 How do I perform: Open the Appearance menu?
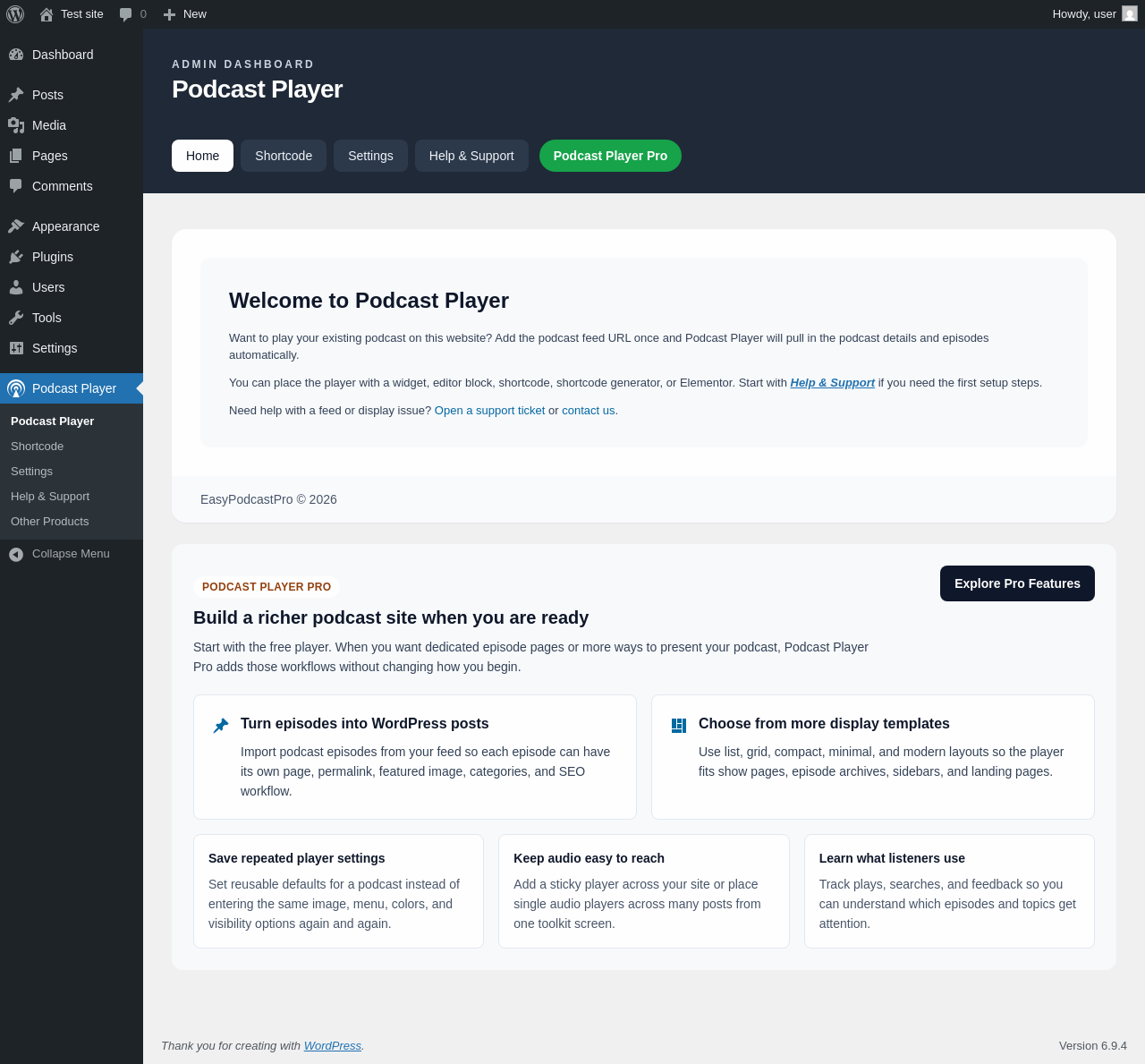click(x=72, y=226)
